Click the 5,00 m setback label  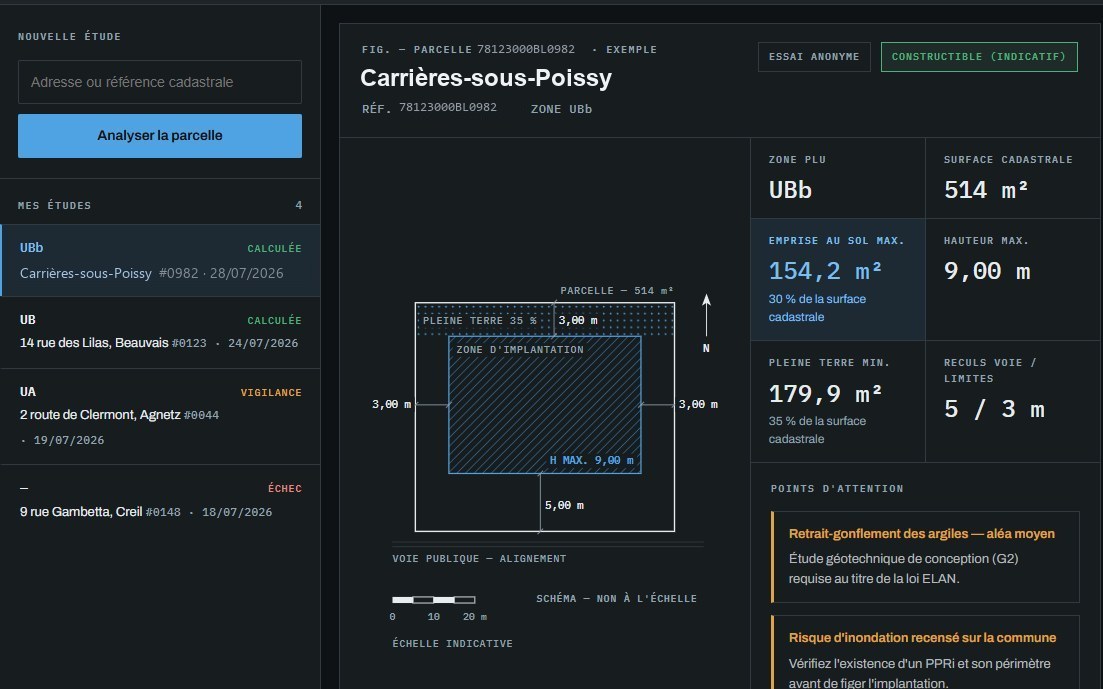(x=564, y=505)
